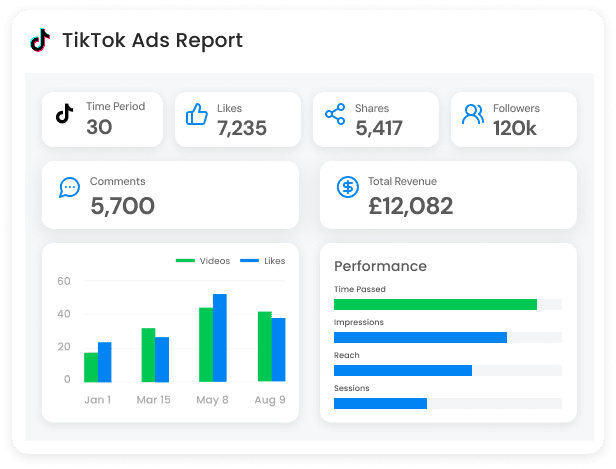Image resolution: width=616 pixels, height=469 pixels.
Task: Click the Shares label
Action: coord(372,108)
